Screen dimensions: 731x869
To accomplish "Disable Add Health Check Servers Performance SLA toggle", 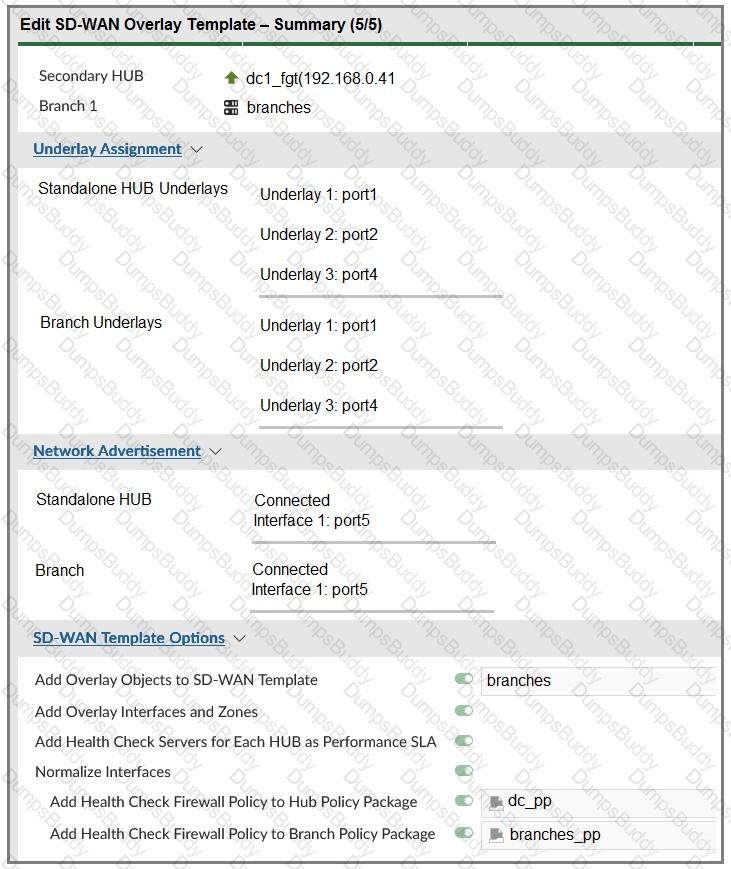I will (x=463, y=741).
